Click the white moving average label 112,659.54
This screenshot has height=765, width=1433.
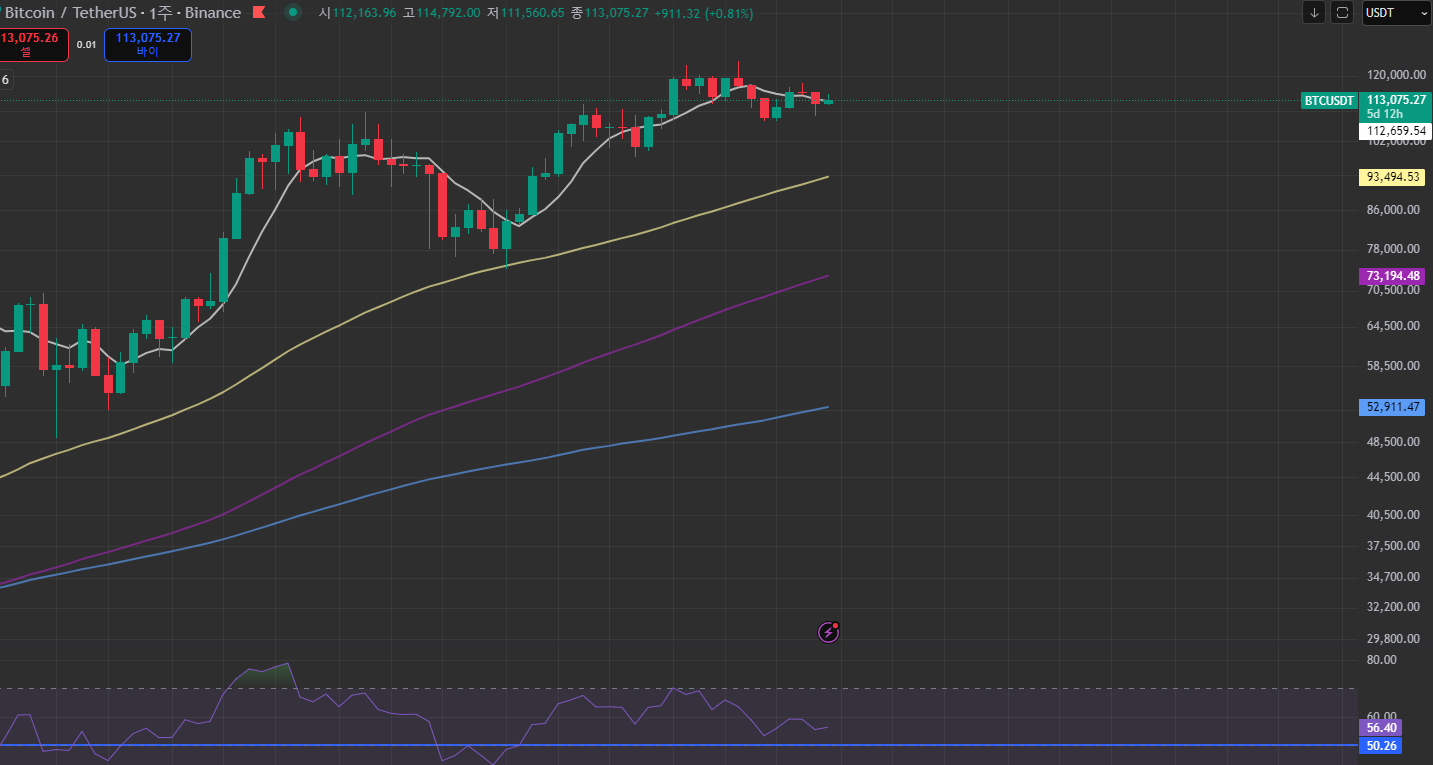(1396, 131)
